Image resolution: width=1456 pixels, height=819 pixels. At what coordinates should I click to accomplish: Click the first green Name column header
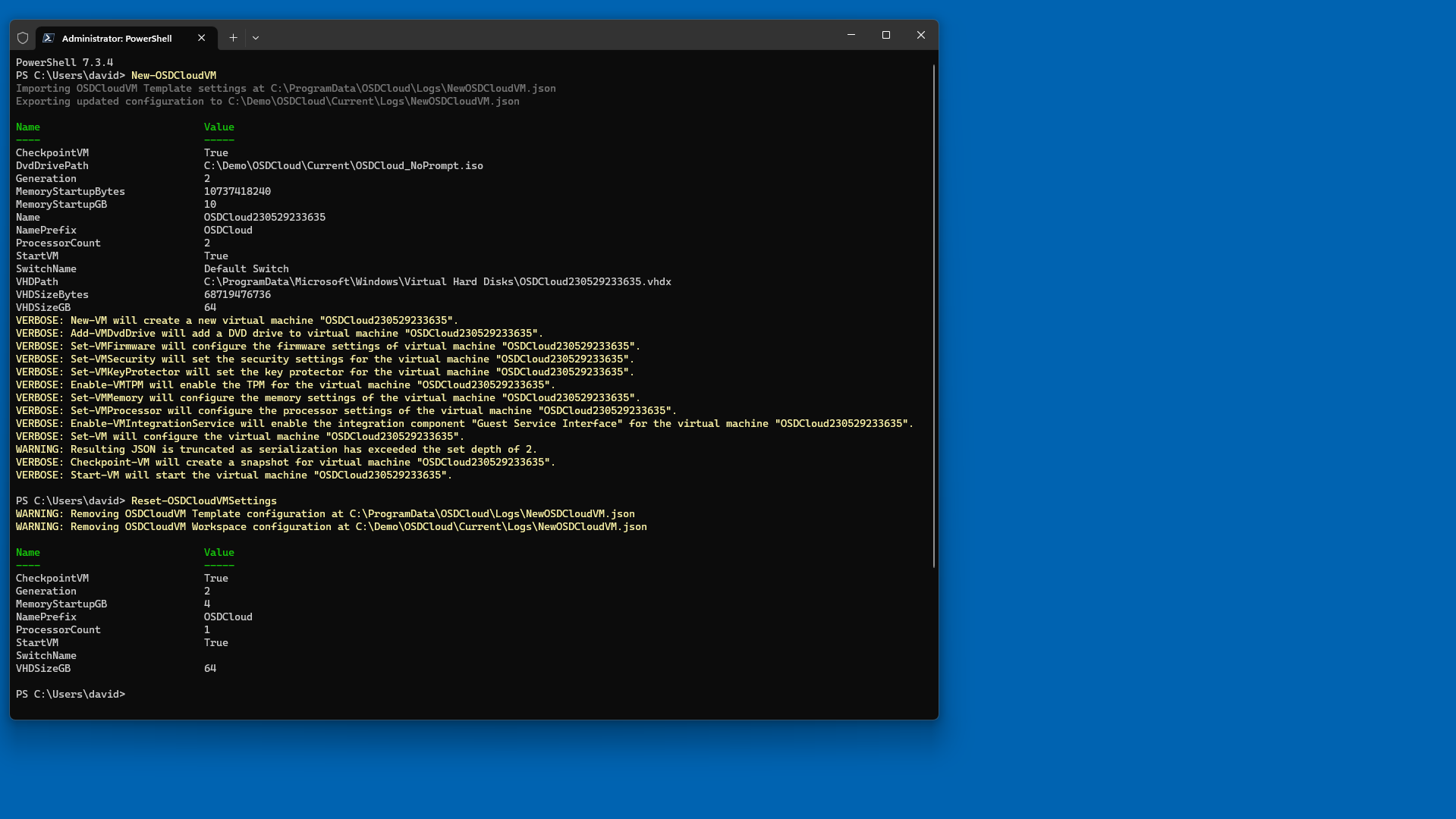pos(28,127)
